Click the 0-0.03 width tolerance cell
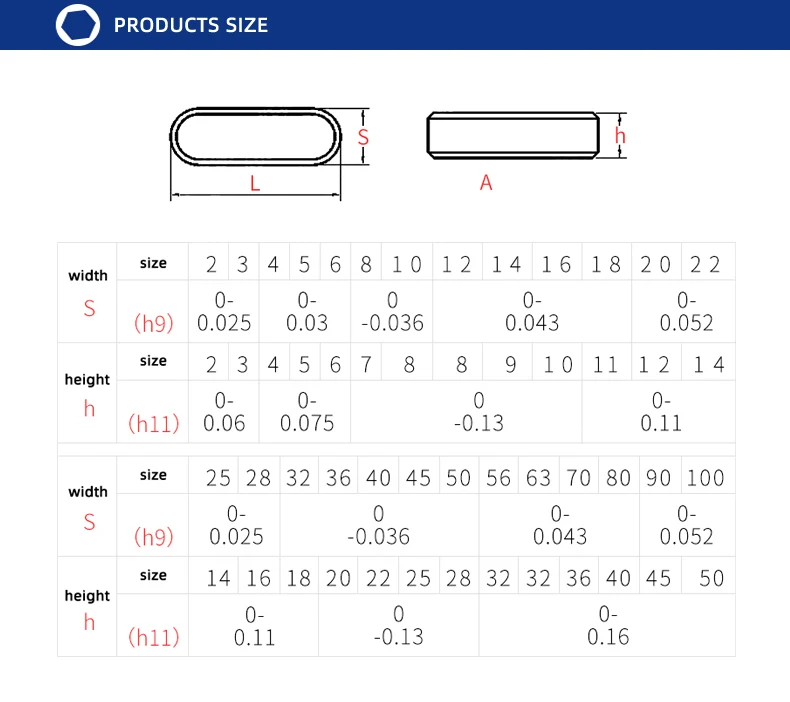Screen dimensions: 790x702 click(x=305, y=311)
